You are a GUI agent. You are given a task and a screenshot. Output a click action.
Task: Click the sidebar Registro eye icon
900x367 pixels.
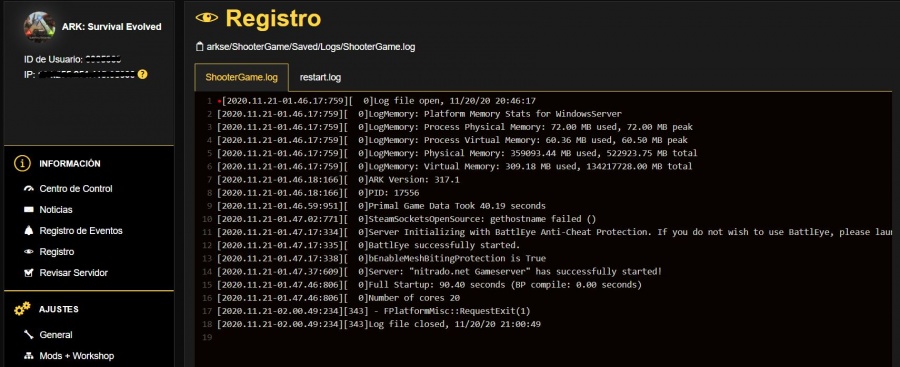click(29, 252)
